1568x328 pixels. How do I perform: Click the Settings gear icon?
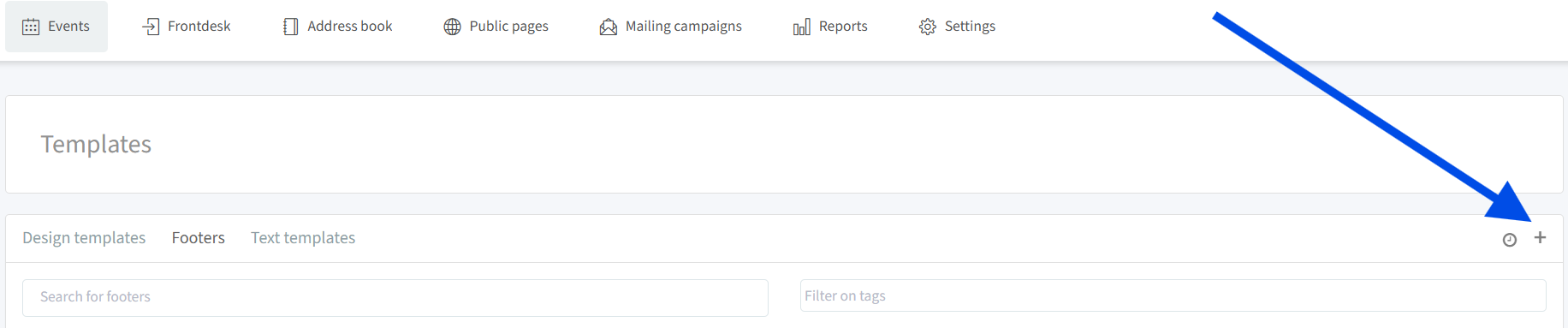[x=928, y=27]
